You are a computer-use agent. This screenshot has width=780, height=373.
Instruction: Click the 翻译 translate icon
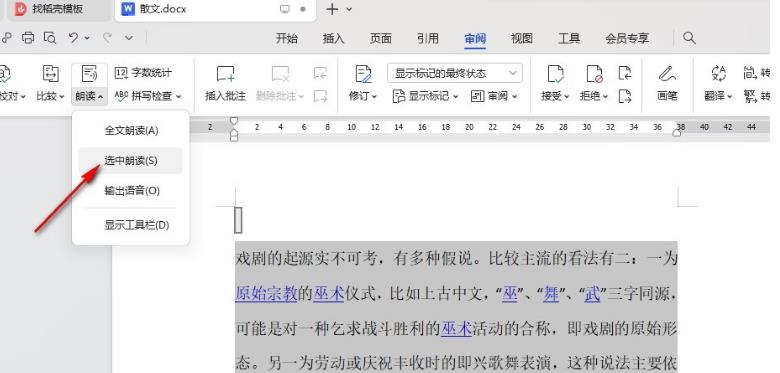point(718,74)
